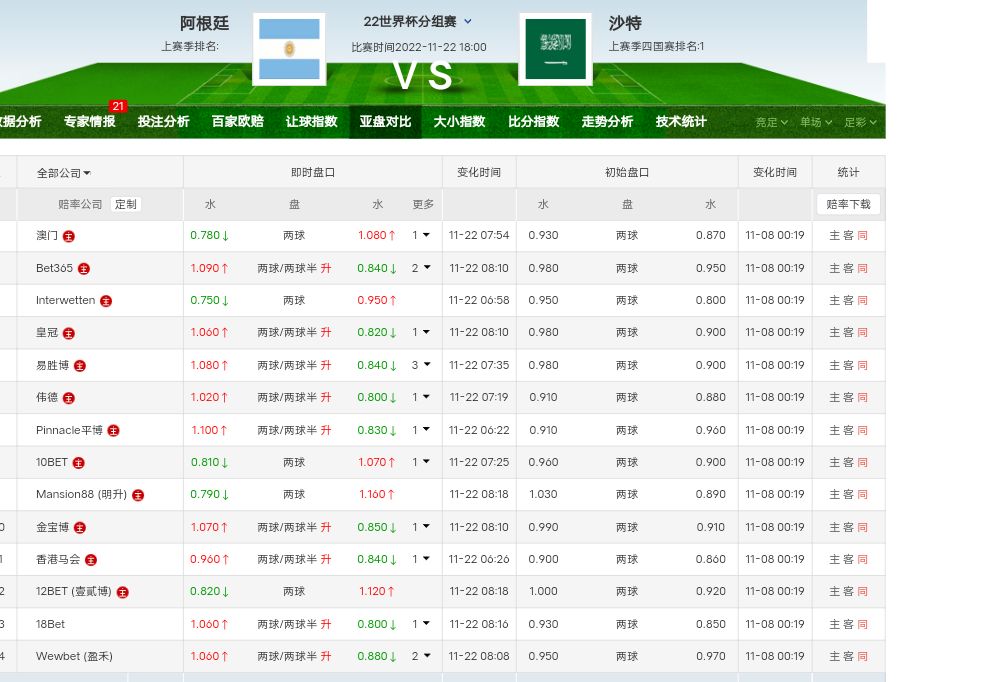Image resolution: width=986 pixels, height=682 pixels.
Task: Click the red 主 icon beside 澳门
Action: point(68,236)
